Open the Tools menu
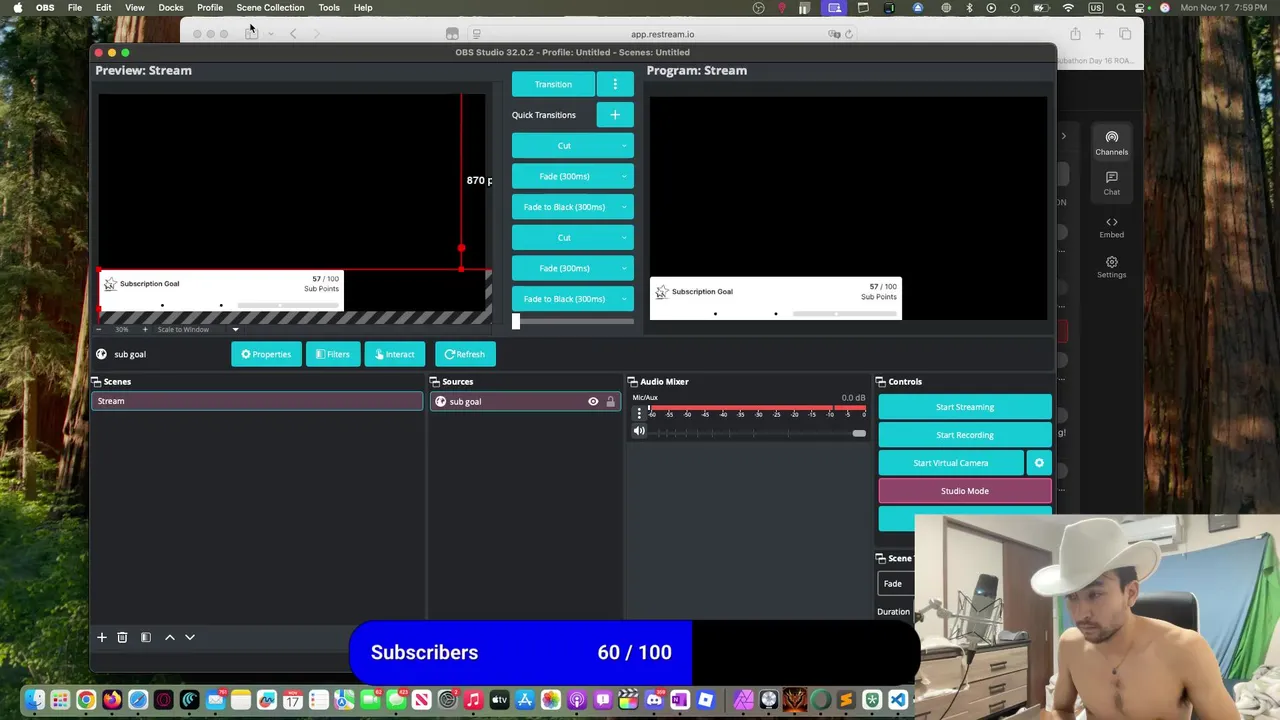The image size is (1280, 720). 329,8
